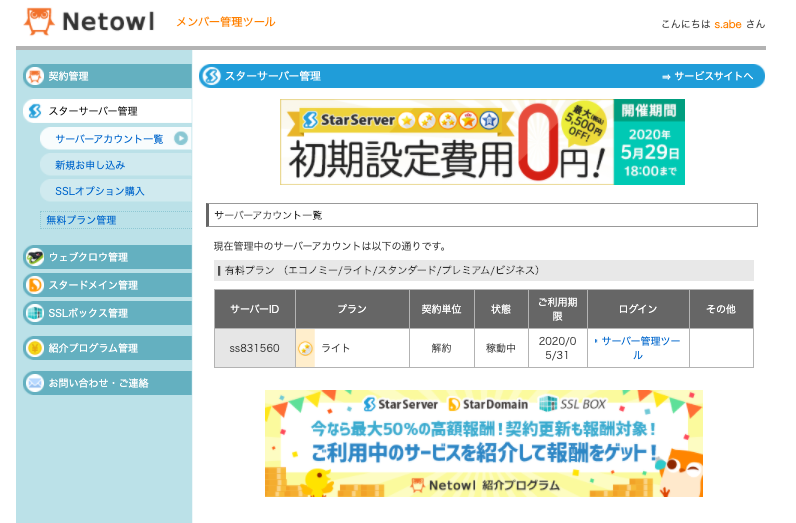Open the Netowl 紹介プログラム promotional banner
796x523 pixels.
coord(483,443)
